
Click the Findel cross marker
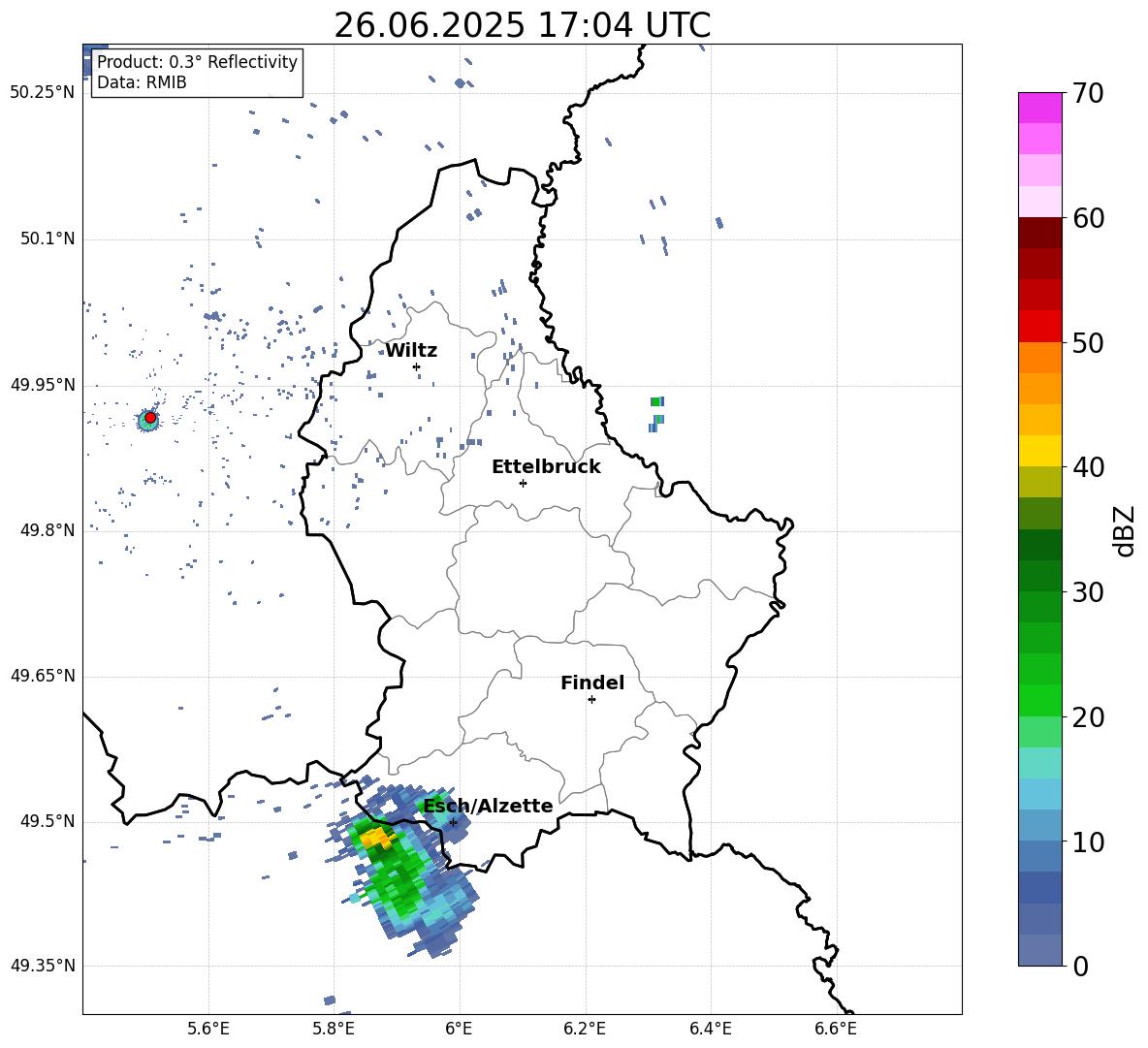point(591,700)
